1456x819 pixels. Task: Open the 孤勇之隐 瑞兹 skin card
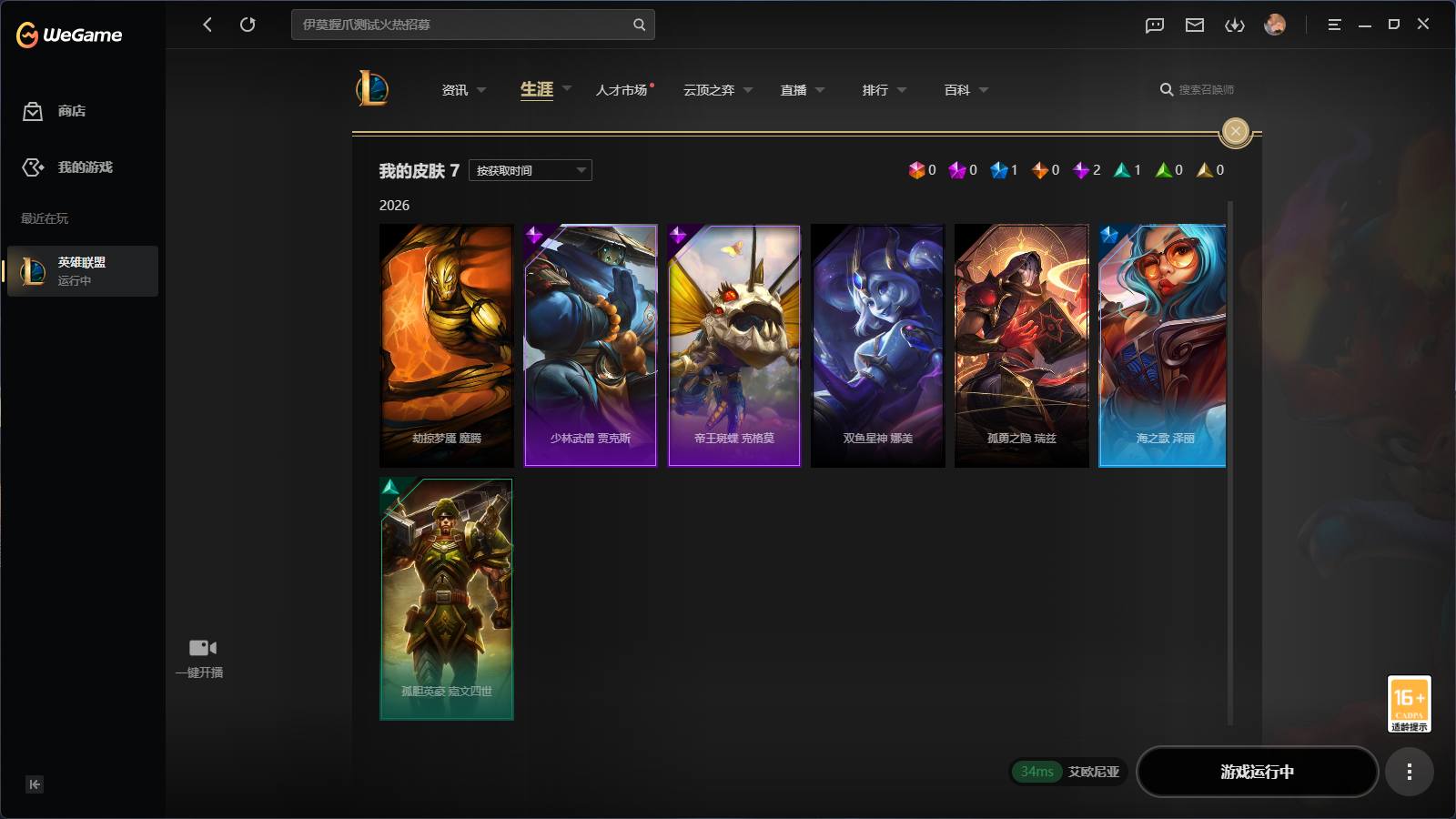click(1022, 346)
